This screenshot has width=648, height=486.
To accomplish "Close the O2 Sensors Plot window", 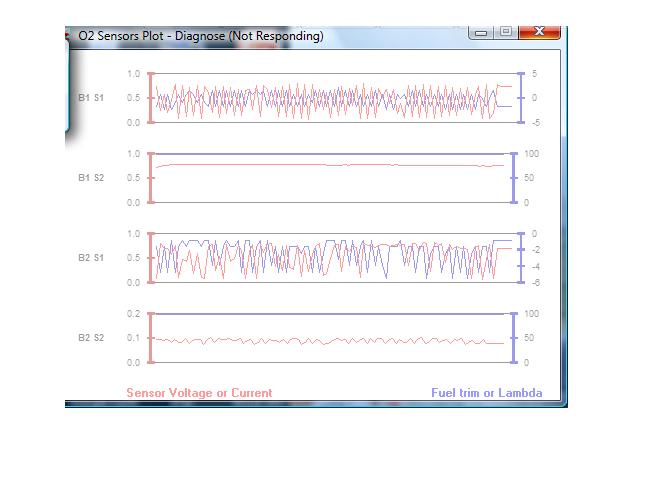I will point(539,31).
